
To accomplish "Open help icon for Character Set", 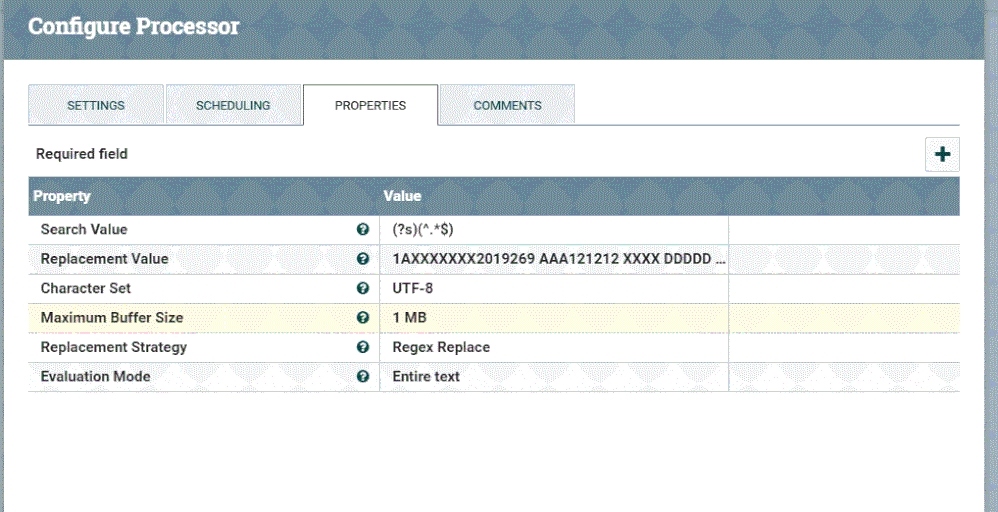I will [x=363, y=288].
